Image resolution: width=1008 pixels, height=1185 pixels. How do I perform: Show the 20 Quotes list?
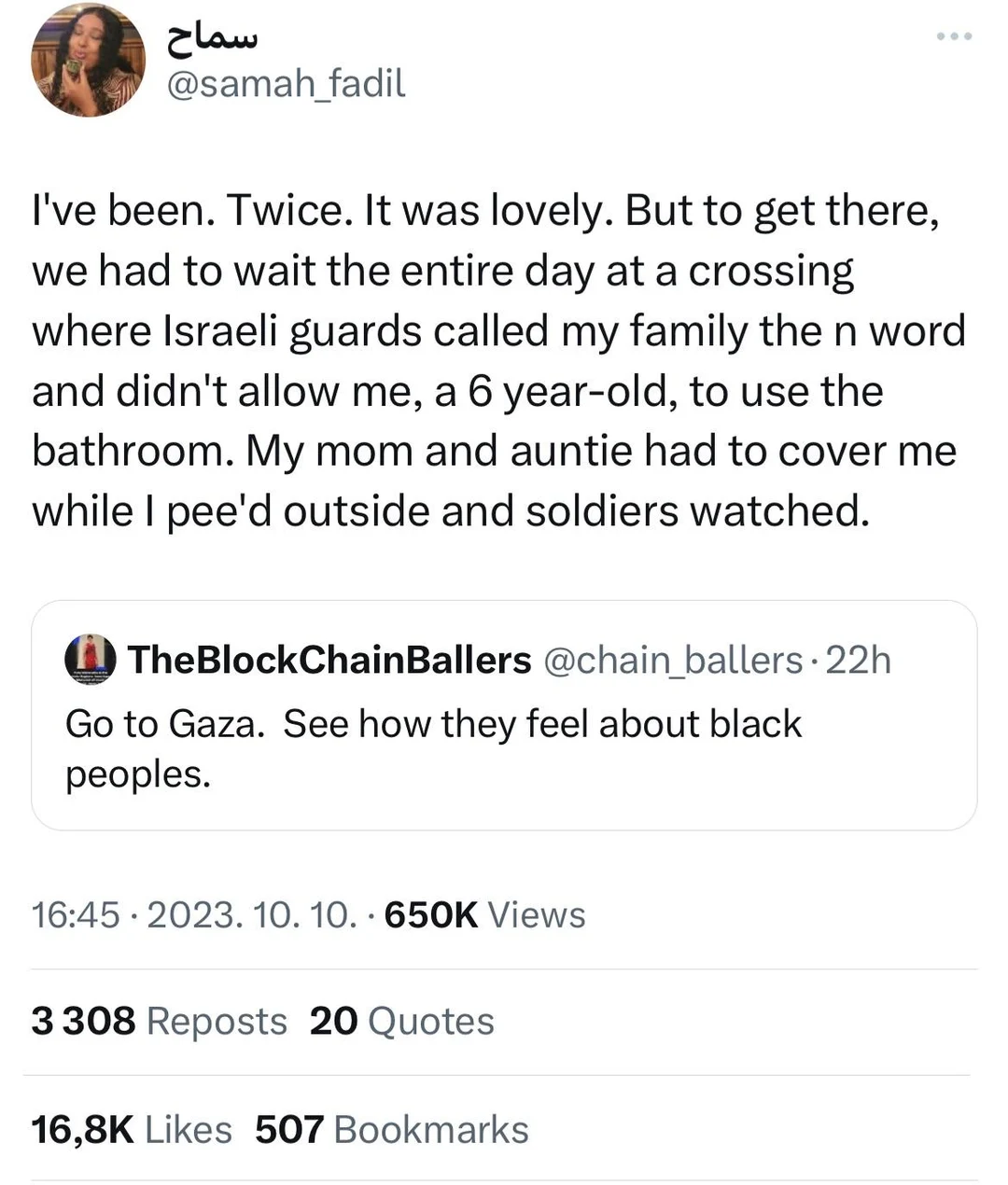[401, 1022]
